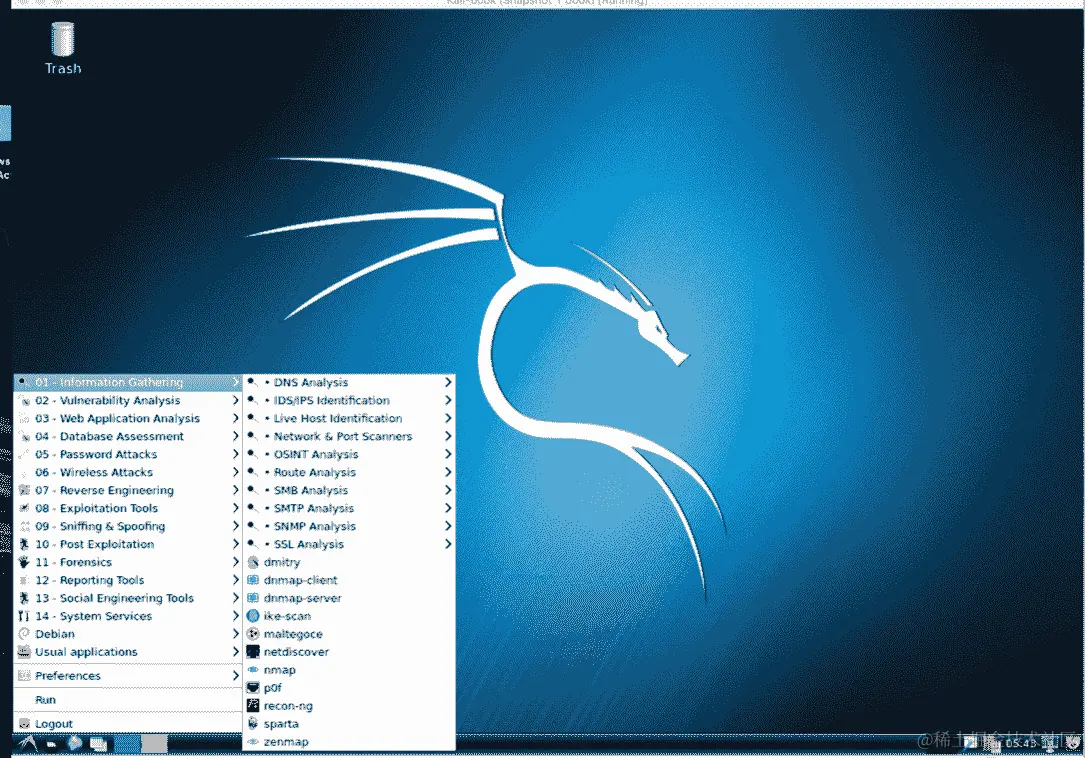Expand the 05 - Password Attacks submenu arrow
Image resolution: width=1085 pixels, height=758 pixels.
235,454
